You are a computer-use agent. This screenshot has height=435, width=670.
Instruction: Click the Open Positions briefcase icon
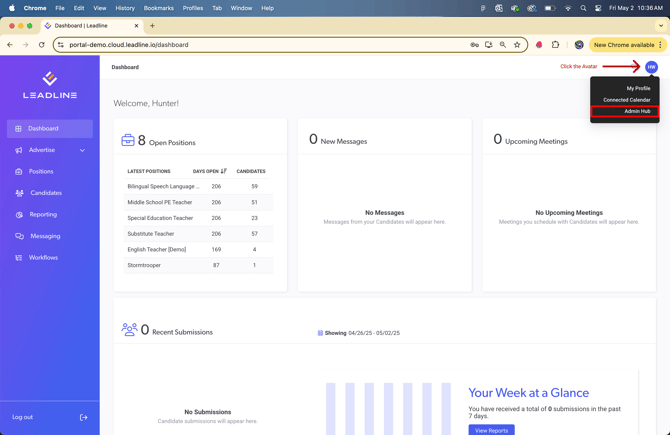point(128,140)
